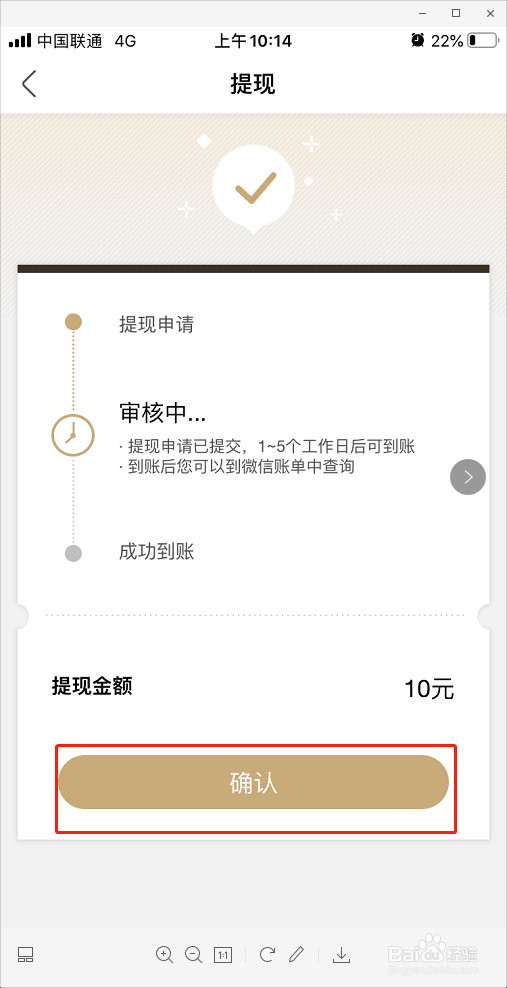Open the thumbnail gallery view icon
This screenshot has width=507, height=988.
pyautogui.click(x=25, y=955)
